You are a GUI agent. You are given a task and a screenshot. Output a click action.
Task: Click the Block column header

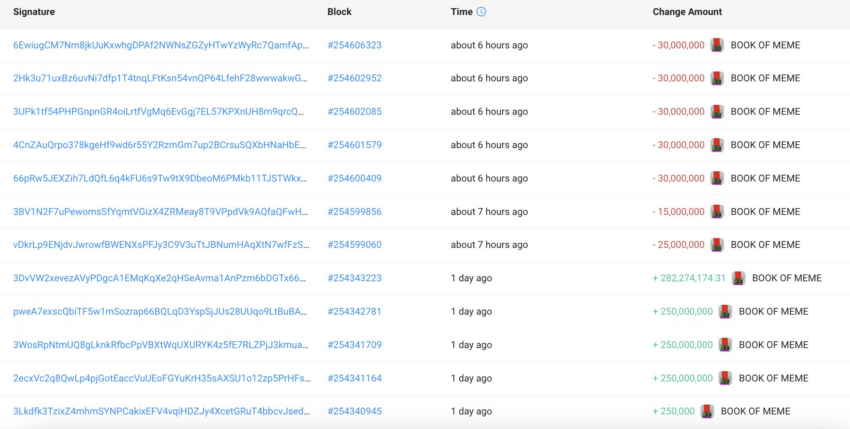[x=339, y=12]
